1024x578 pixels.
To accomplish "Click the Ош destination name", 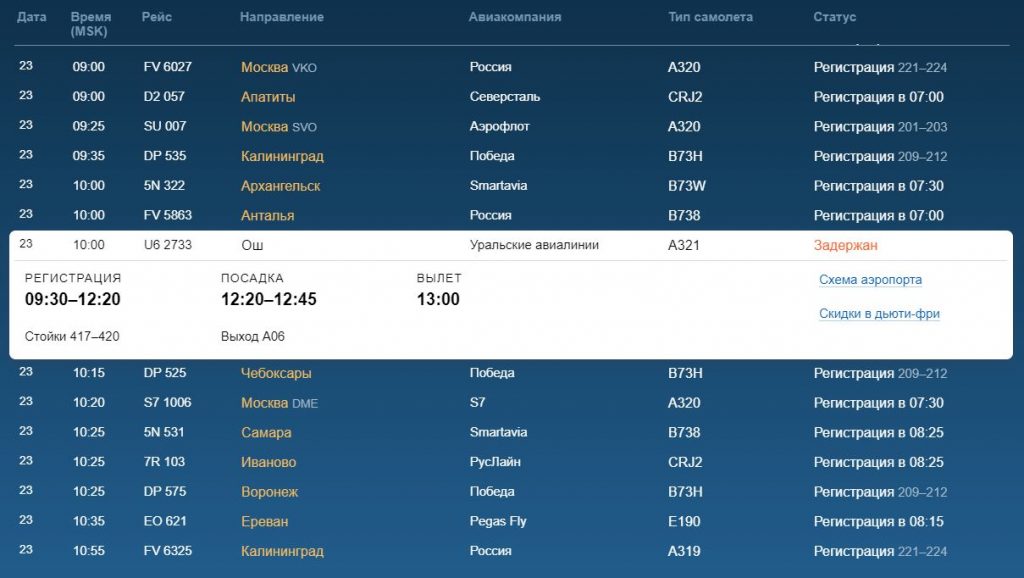I will [252, 246].
